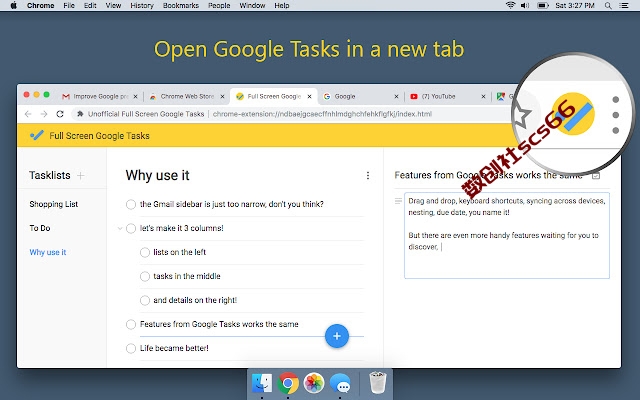Image resolution: width=640 pixels, height=400 pixels.
Task: Open Chrome three-dot menu
Action: pyautogui.click(x=616, y=115)
